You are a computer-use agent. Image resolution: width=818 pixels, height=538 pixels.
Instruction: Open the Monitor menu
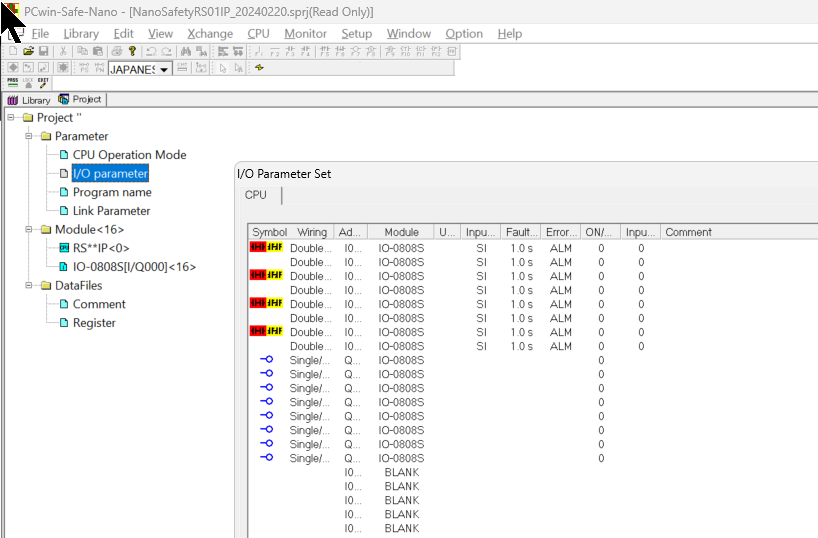305,34
